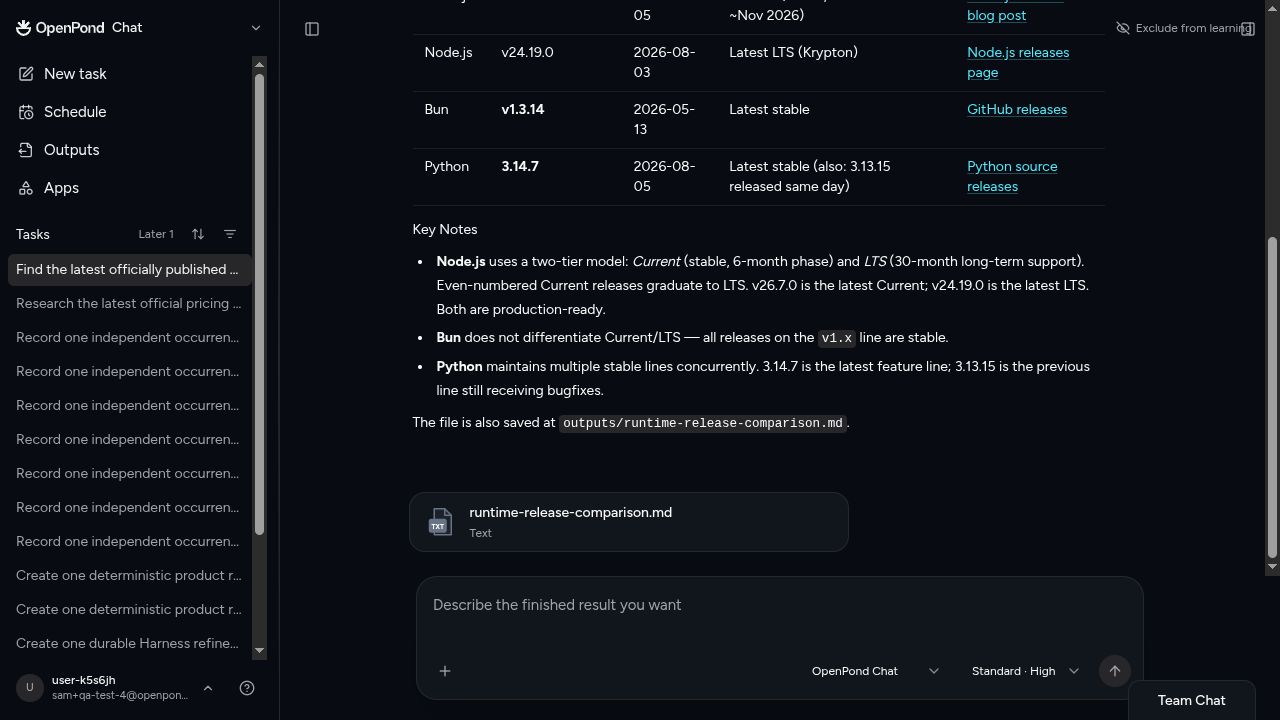Open the GitHub releases link
Image resolution: width=1280 pixels, height=720 pixels.
[1017, 109]
